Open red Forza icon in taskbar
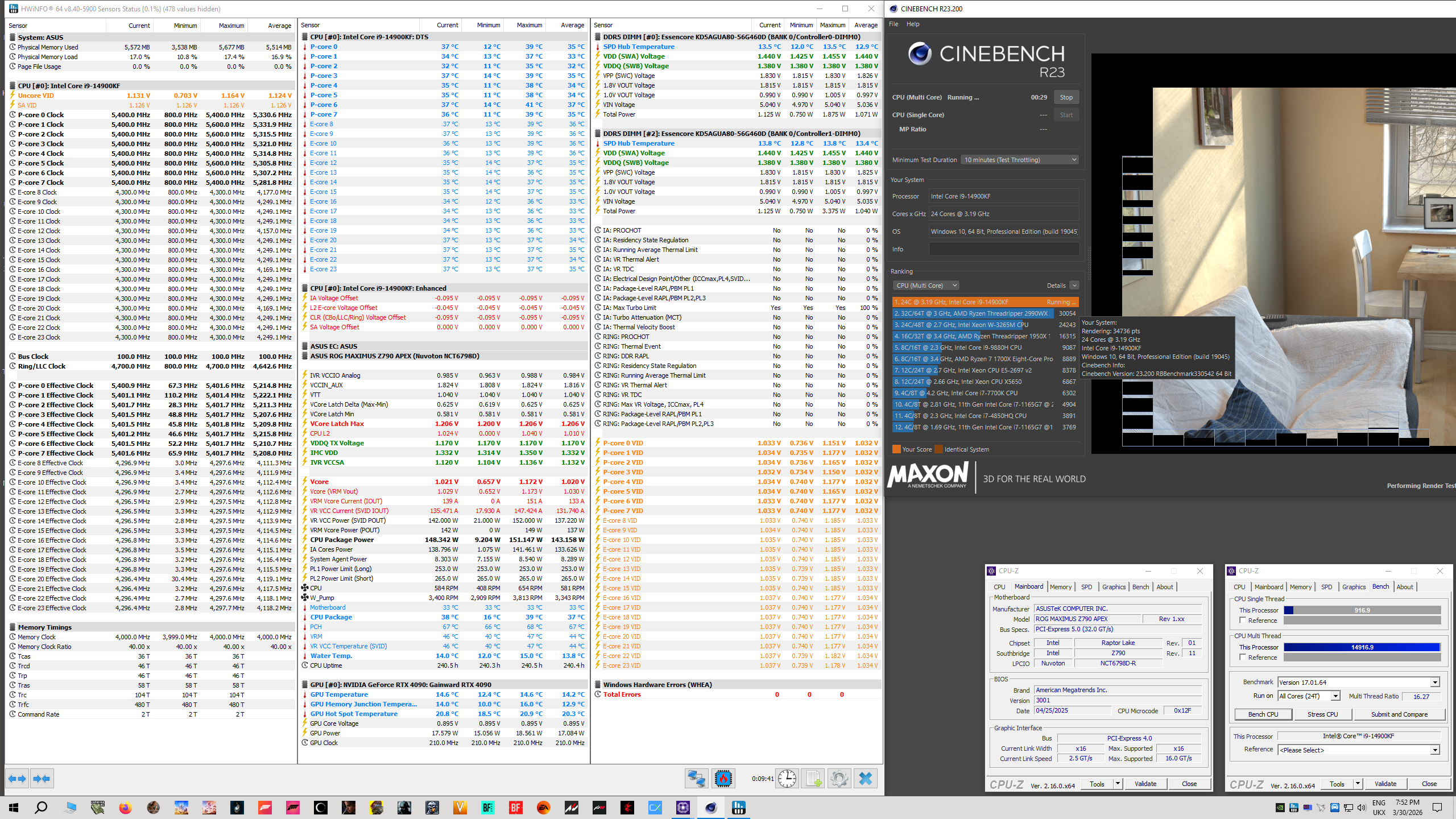This screenshot has width=1456, height=819. pyautogui.click(x=264, y=808)
